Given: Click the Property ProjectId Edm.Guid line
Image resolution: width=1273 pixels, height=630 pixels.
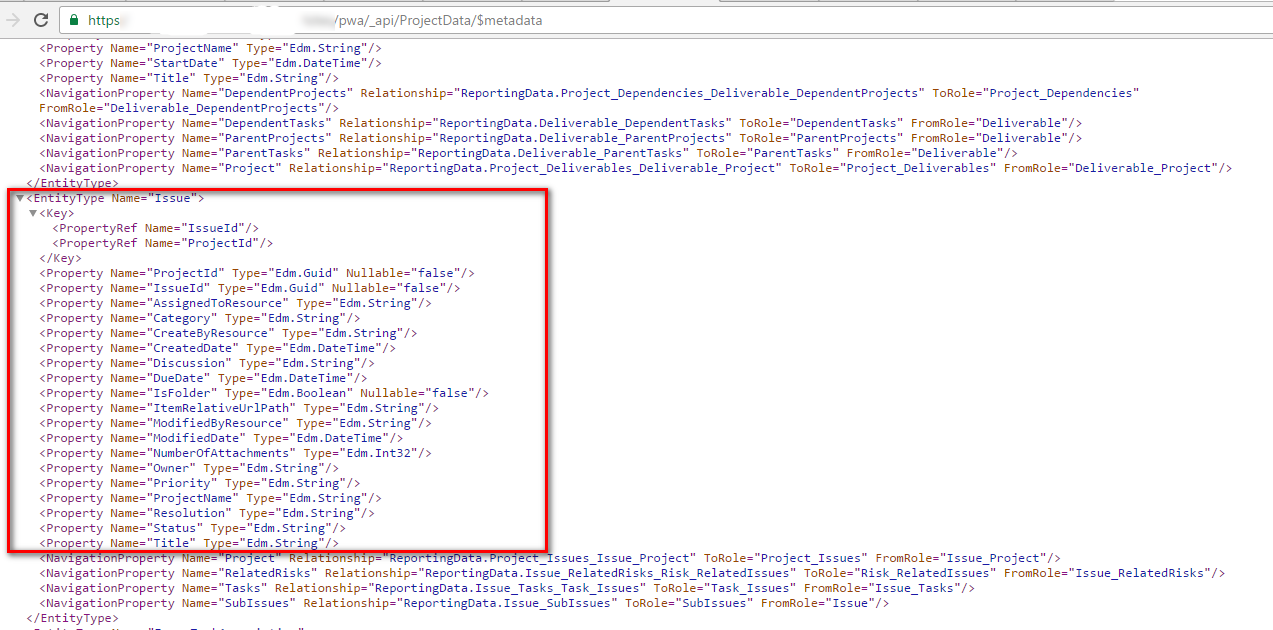Looking at the screenshot, I should pyautogui.click(x=257, y=273).
